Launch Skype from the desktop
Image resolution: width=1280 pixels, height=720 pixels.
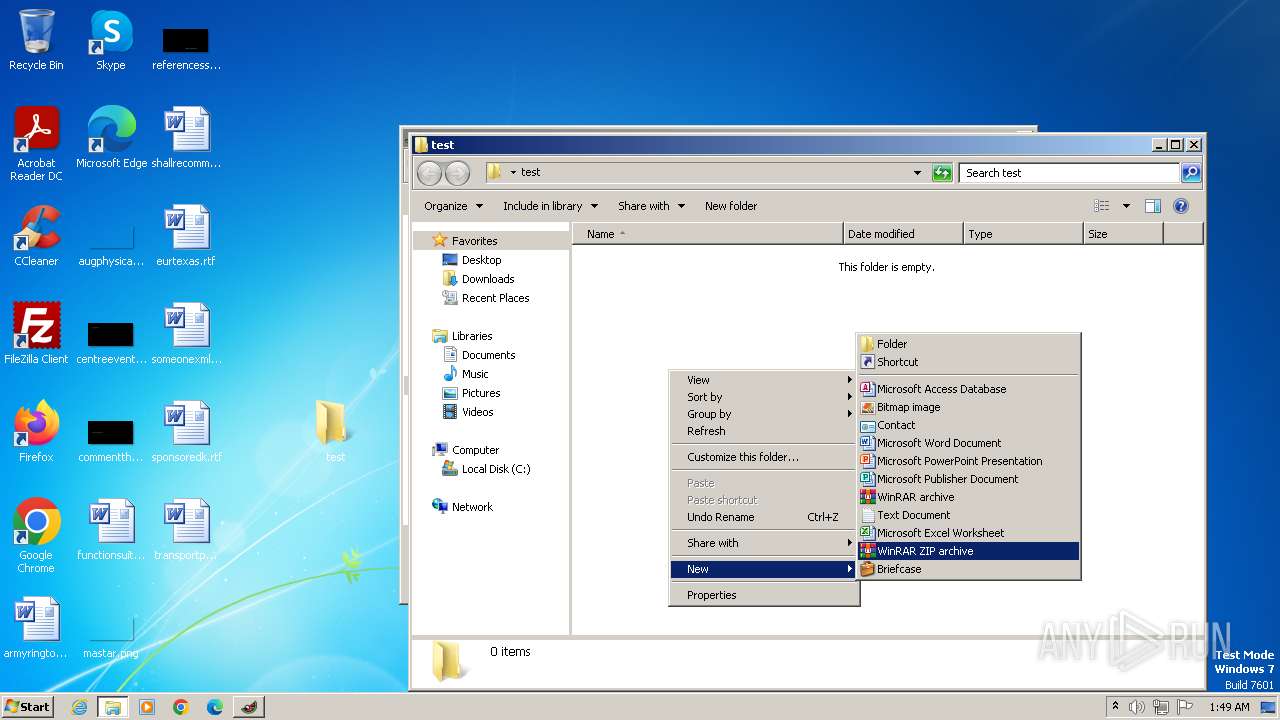[x=110, y=40]
